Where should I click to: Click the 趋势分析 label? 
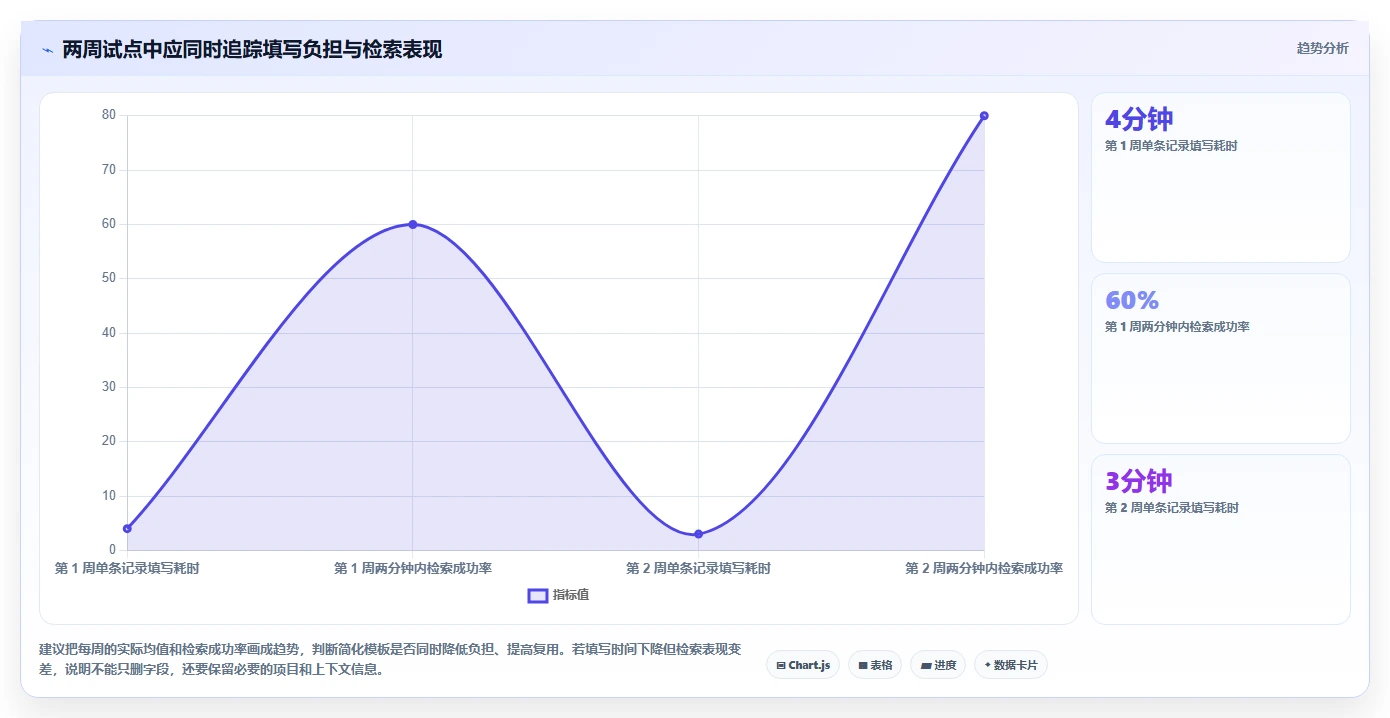tap(1322, 48)
